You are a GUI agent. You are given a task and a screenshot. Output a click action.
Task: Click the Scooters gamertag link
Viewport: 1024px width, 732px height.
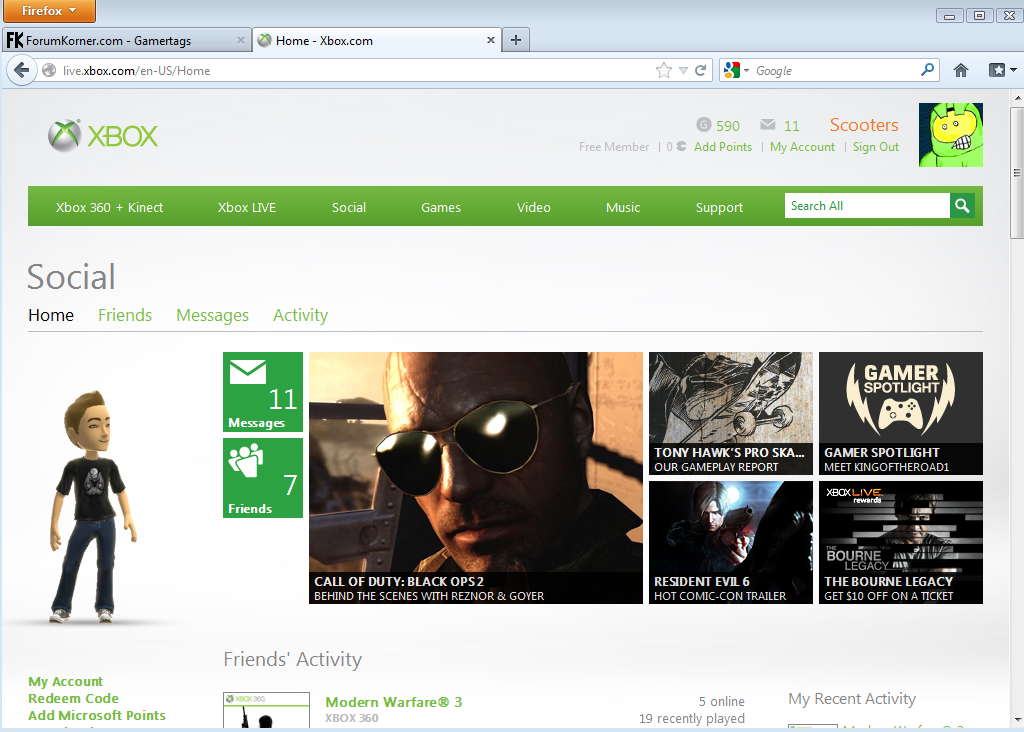[x=864, y=125]
